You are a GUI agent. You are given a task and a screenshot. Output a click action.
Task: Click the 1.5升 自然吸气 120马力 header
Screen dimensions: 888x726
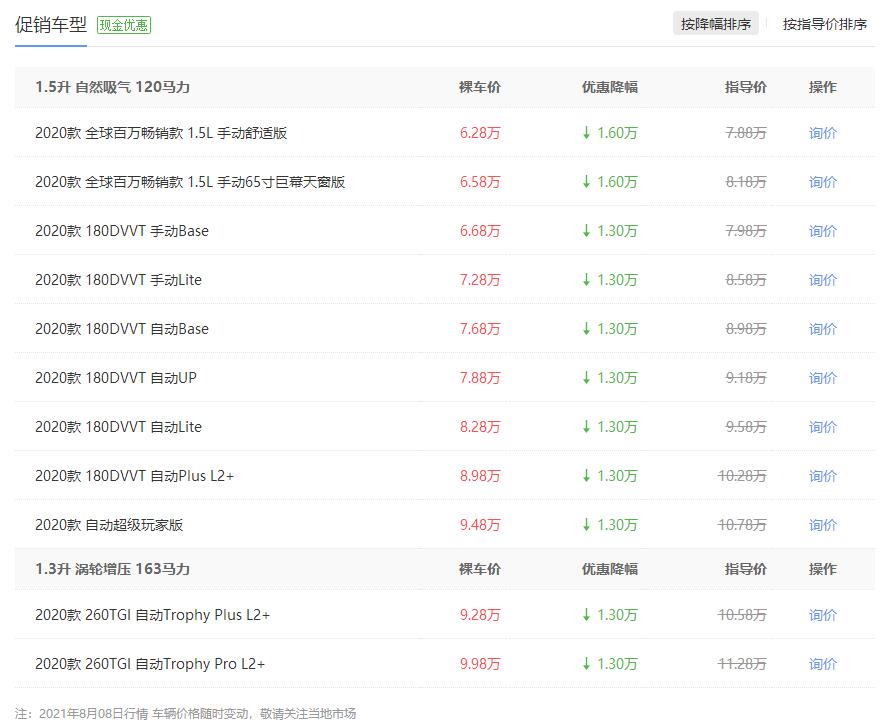113,87
